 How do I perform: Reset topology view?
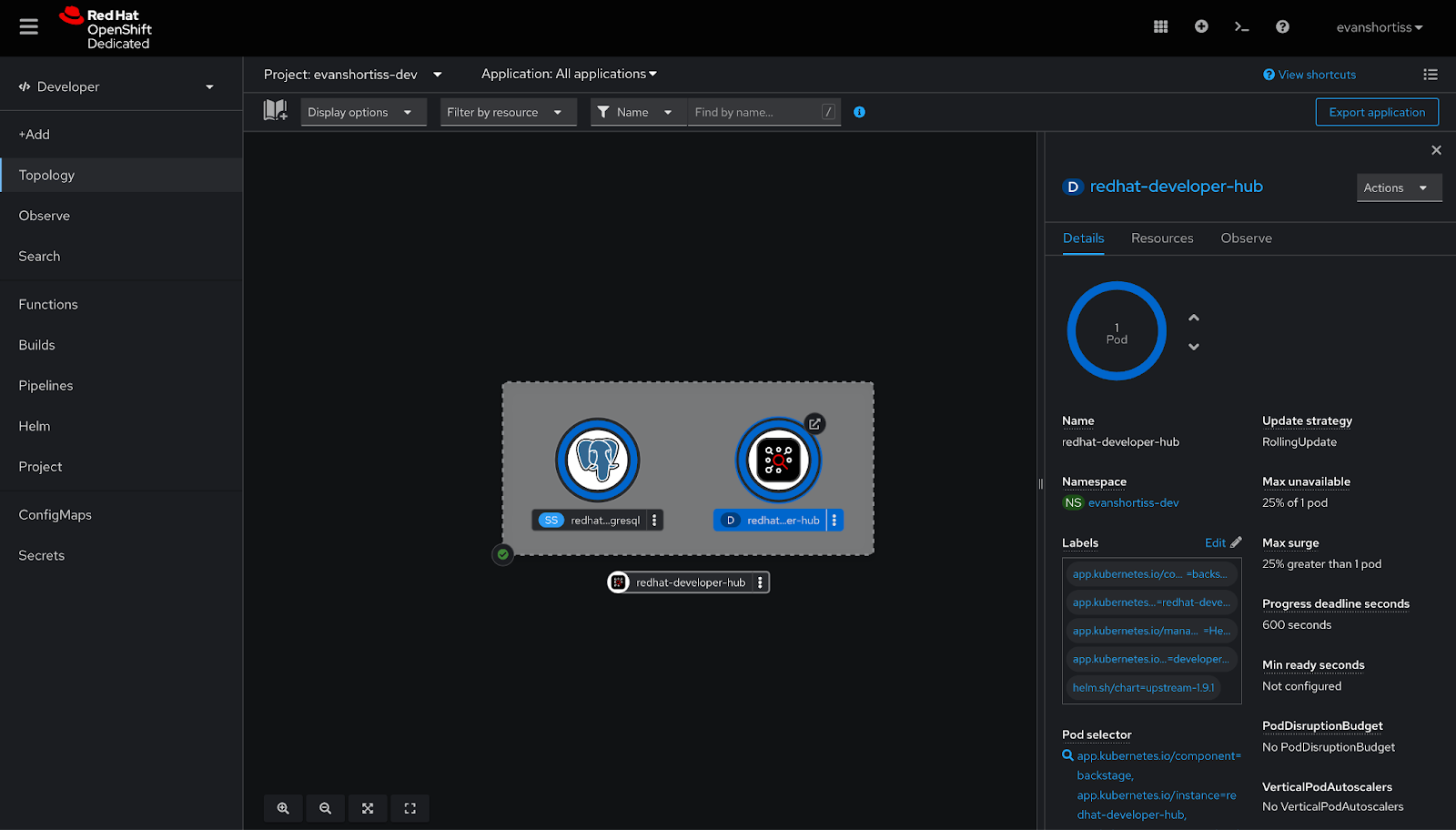tap(409, 808)
